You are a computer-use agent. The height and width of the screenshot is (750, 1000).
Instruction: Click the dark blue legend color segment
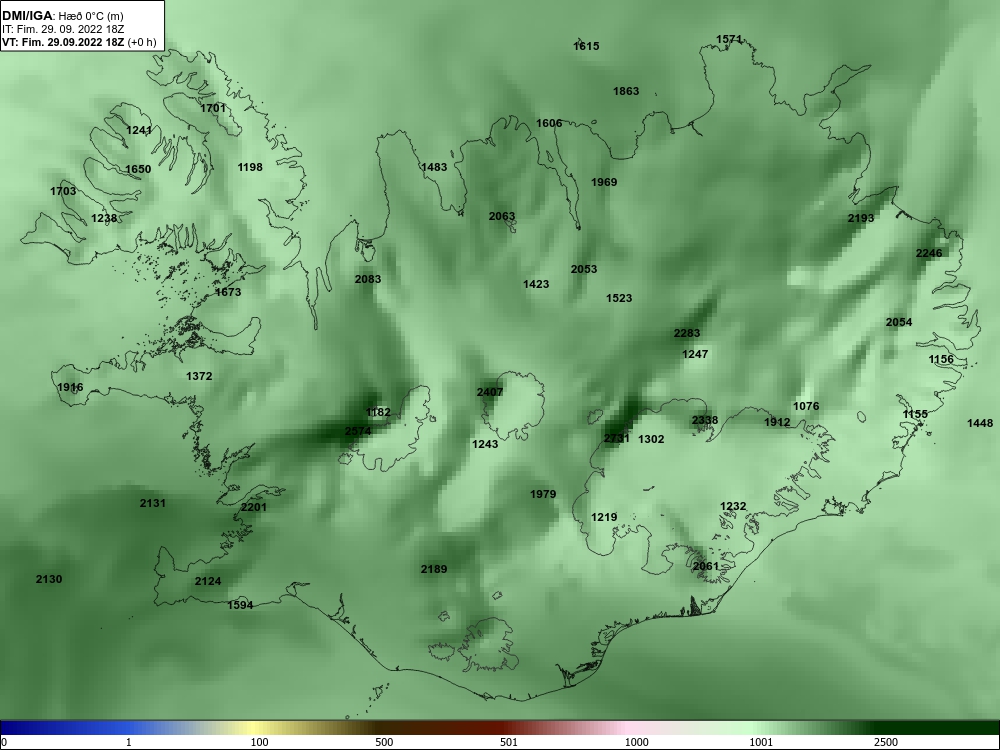point(64,728)
